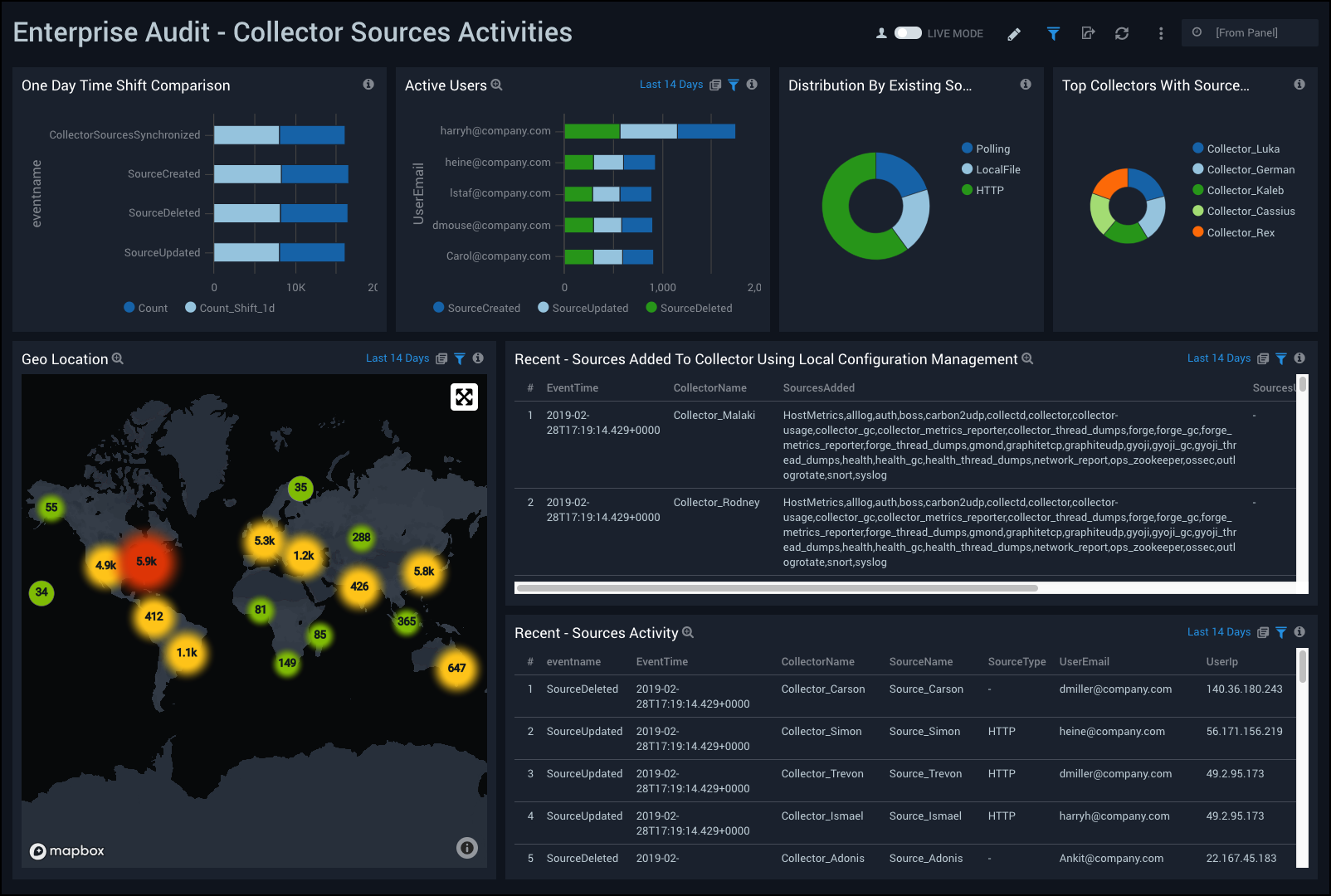The image size is (1331, 896).
Task: Open dashboard filter funnel in top toolbar
Action: point(1053,34)
